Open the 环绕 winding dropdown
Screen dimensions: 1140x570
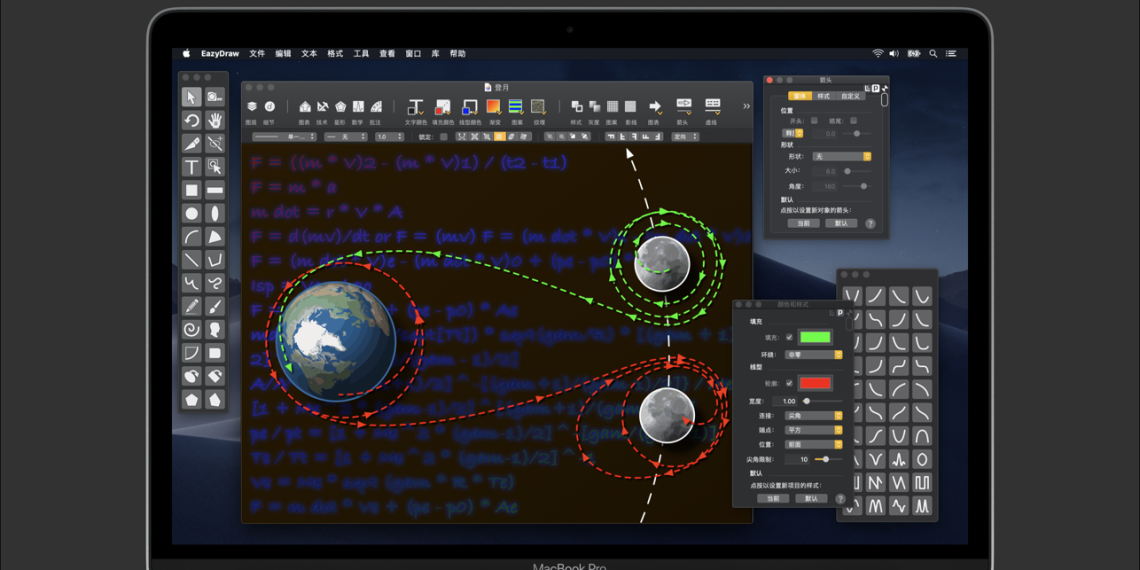click(813, 354)
